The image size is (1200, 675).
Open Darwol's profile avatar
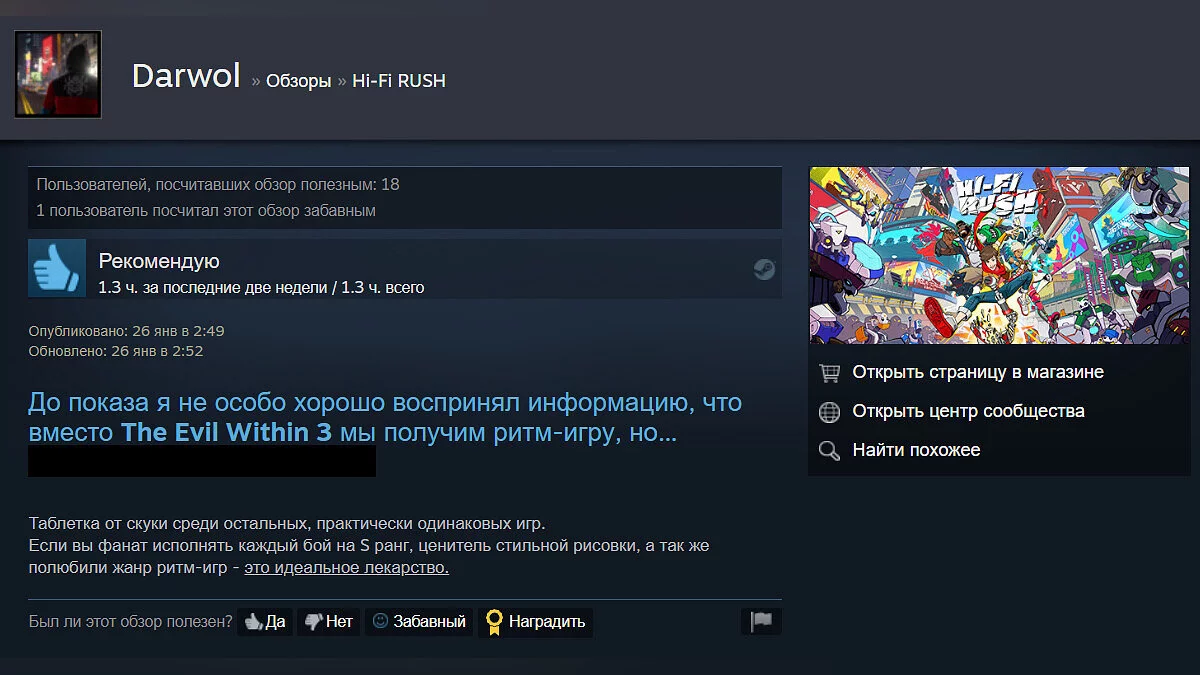click(57, 74)
